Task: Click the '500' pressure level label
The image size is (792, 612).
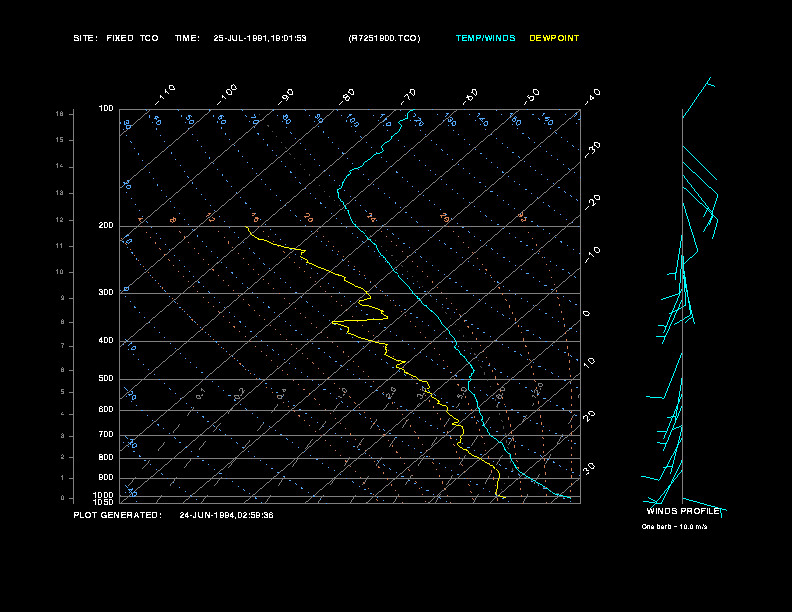Action: coord(106,379)
